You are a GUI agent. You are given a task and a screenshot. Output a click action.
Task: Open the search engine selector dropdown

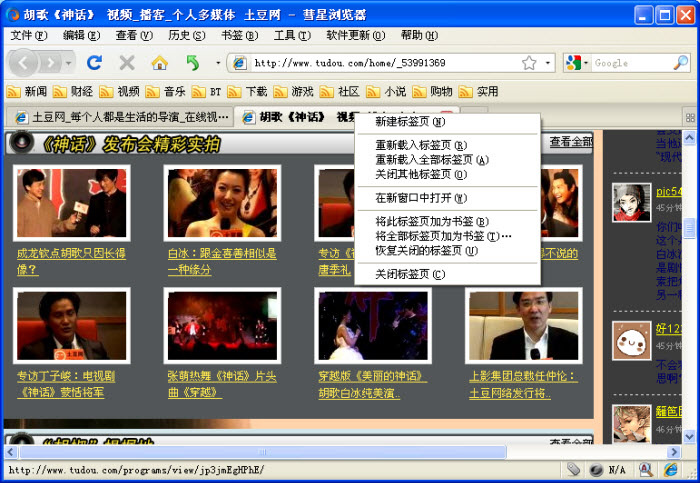(577, 63)
